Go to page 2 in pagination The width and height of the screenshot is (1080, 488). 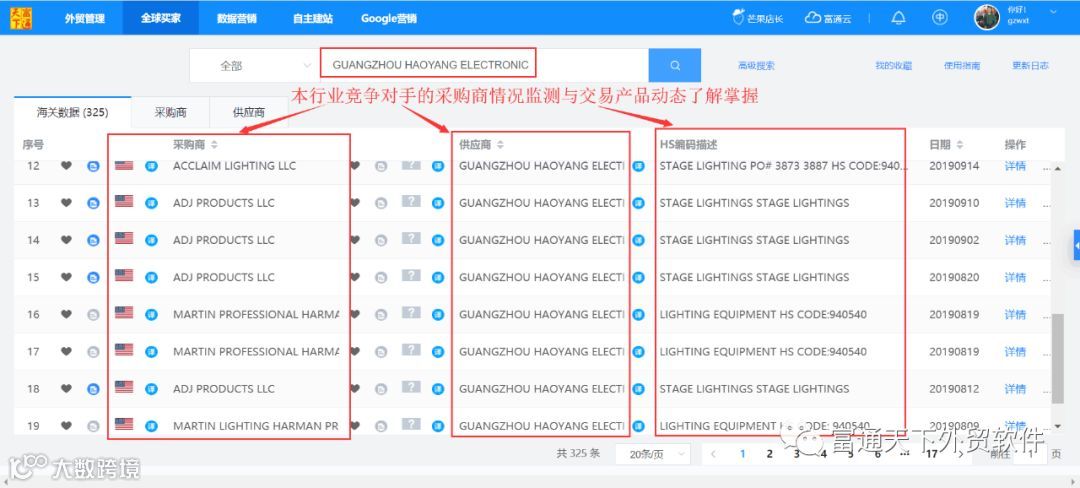[769, 454]
